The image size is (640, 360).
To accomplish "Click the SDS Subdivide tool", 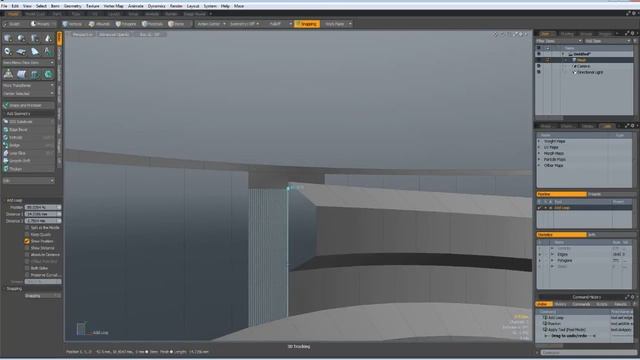I will (28, 122).
